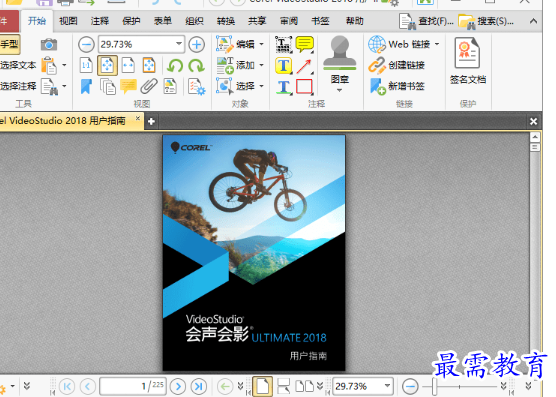Enable continuous page layout

tap(284, 386)
